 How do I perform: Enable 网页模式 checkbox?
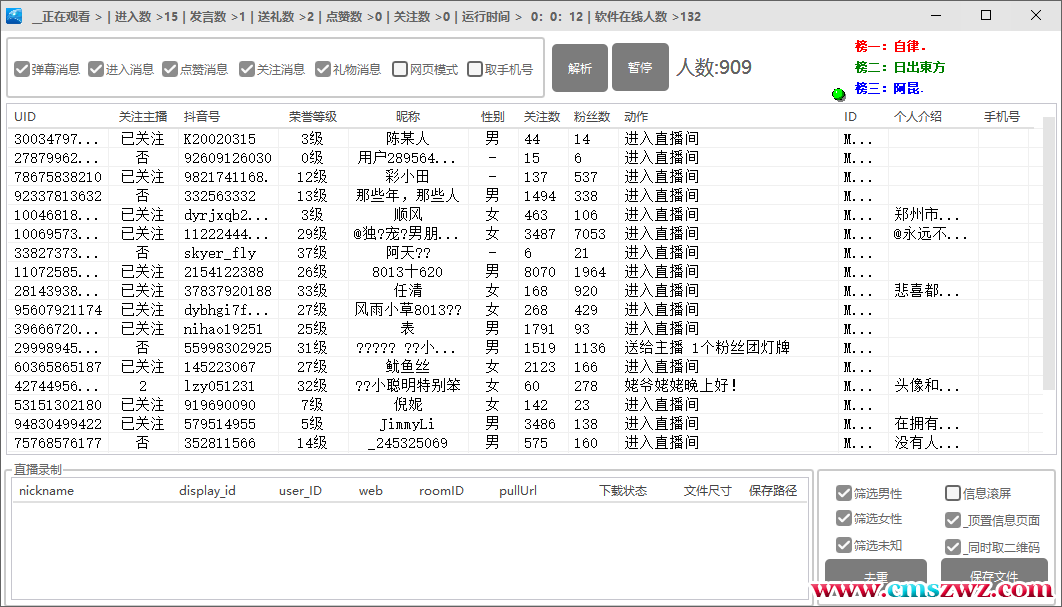coord(400,70)
